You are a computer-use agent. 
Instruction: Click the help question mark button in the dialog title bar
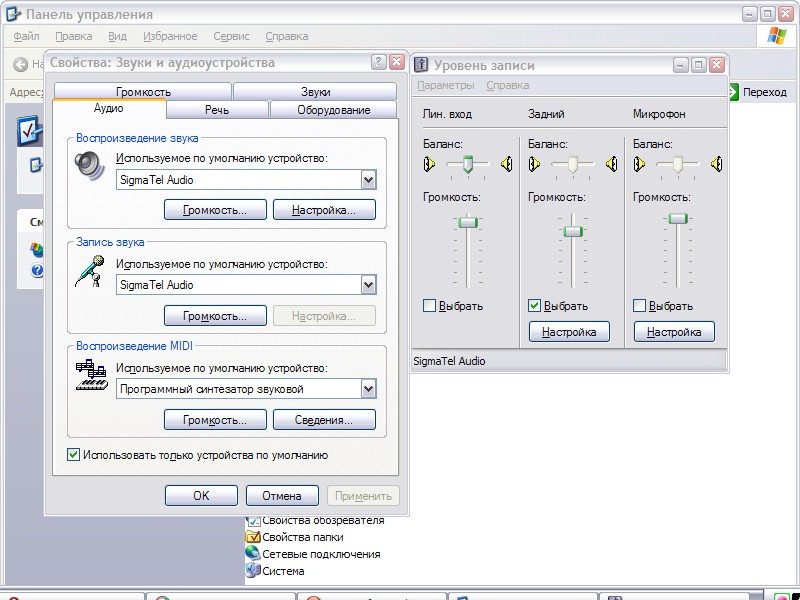coord(379,62)
